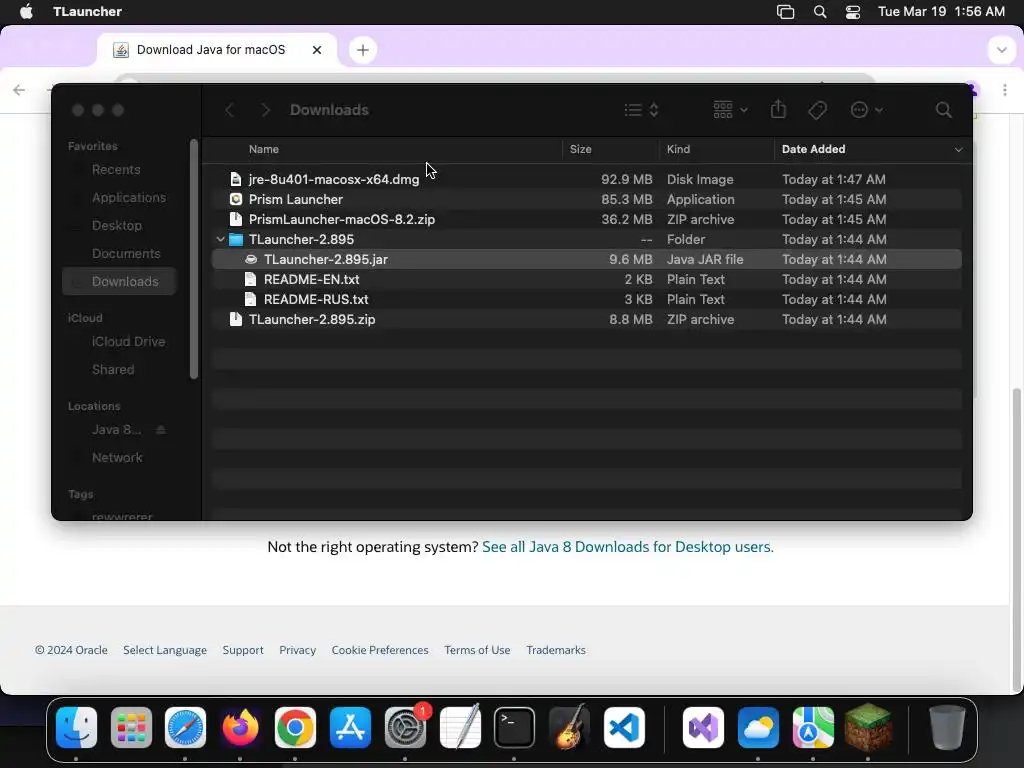
Task: Open the App Store from the Dock
Action: pos(350,727)
